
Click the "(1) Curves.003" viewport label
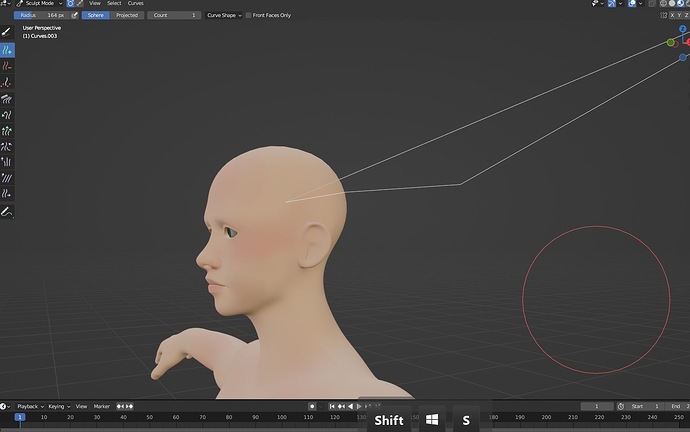(x=40, y=36)
